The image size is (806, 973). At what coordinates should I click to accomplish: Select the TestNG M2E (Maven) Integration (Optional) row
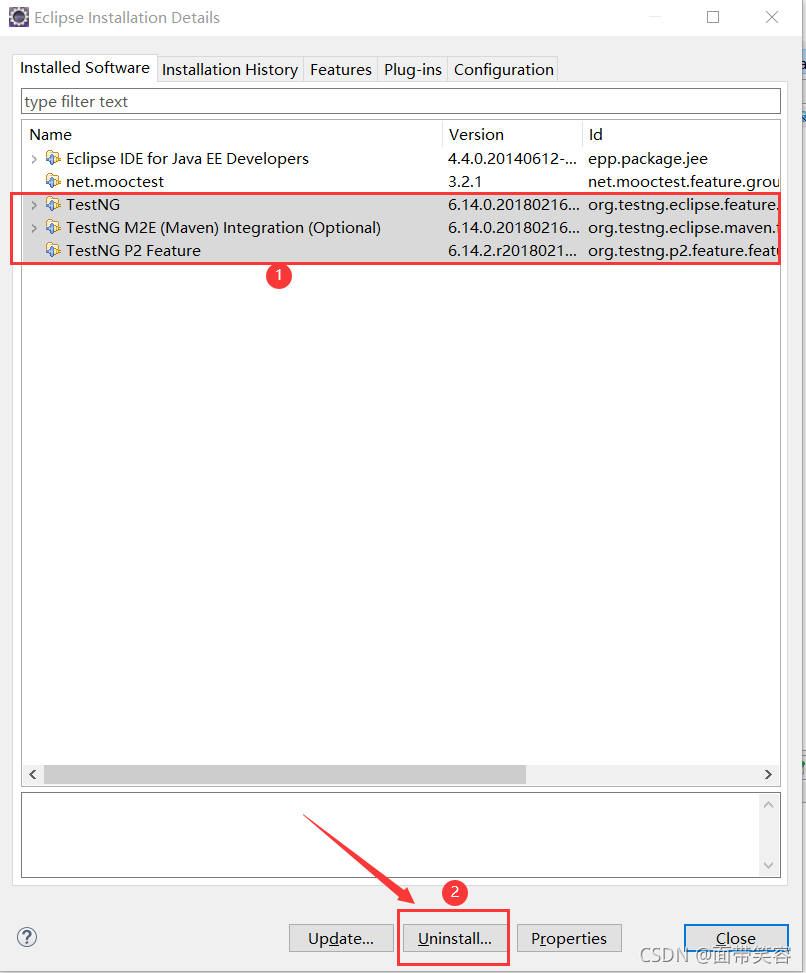(401, 227)
